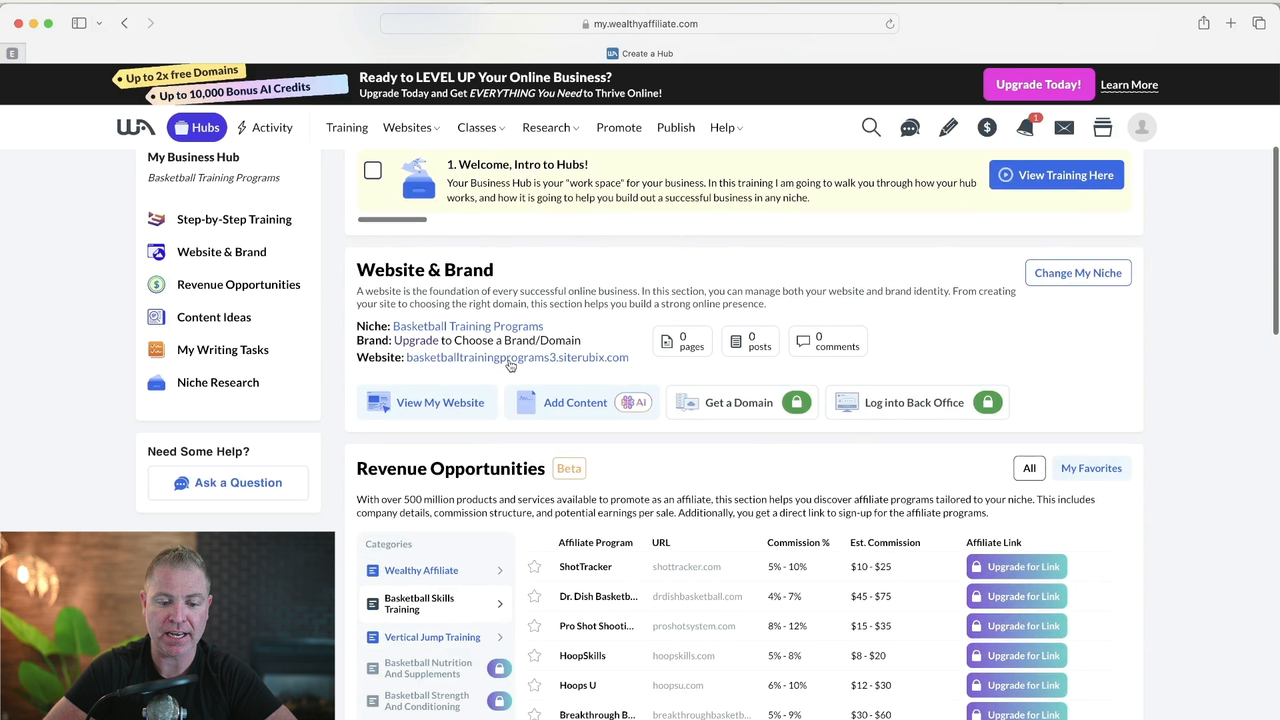This screenshot has width=1280, height=720.
Task: Open the Hubs tab
Action: tap(196, 127)
